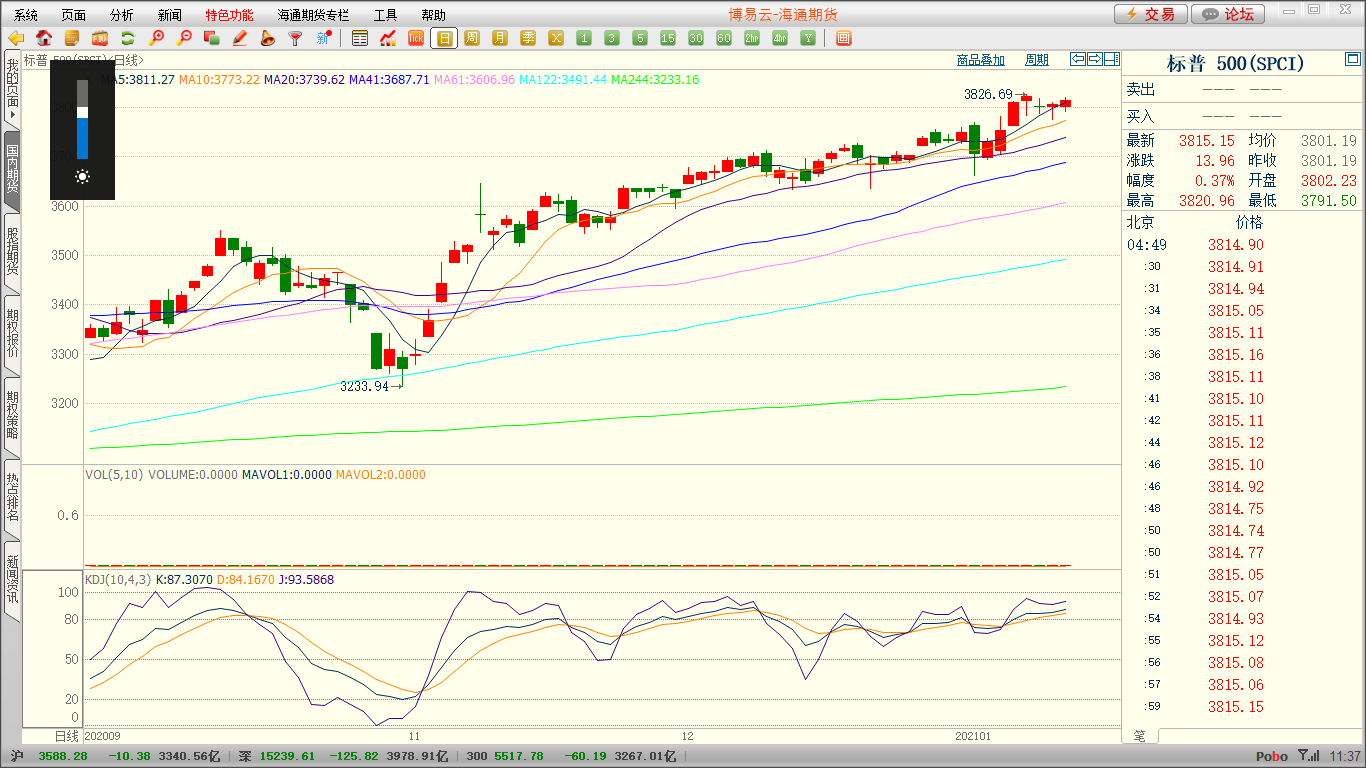Click the 交易 trade button
The width and height of the screenshot is (1366, 768).
[1151, 14]
